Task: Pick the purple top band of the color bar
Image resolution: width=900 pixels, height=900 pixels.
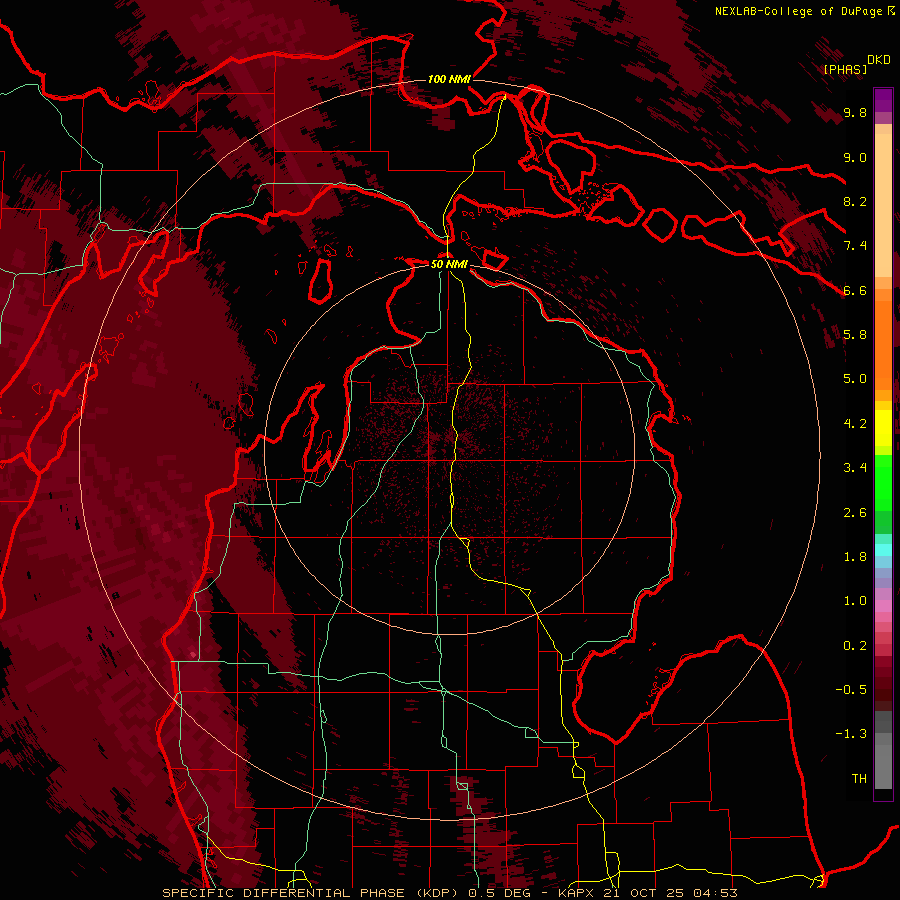Action: tap(883, 100)
